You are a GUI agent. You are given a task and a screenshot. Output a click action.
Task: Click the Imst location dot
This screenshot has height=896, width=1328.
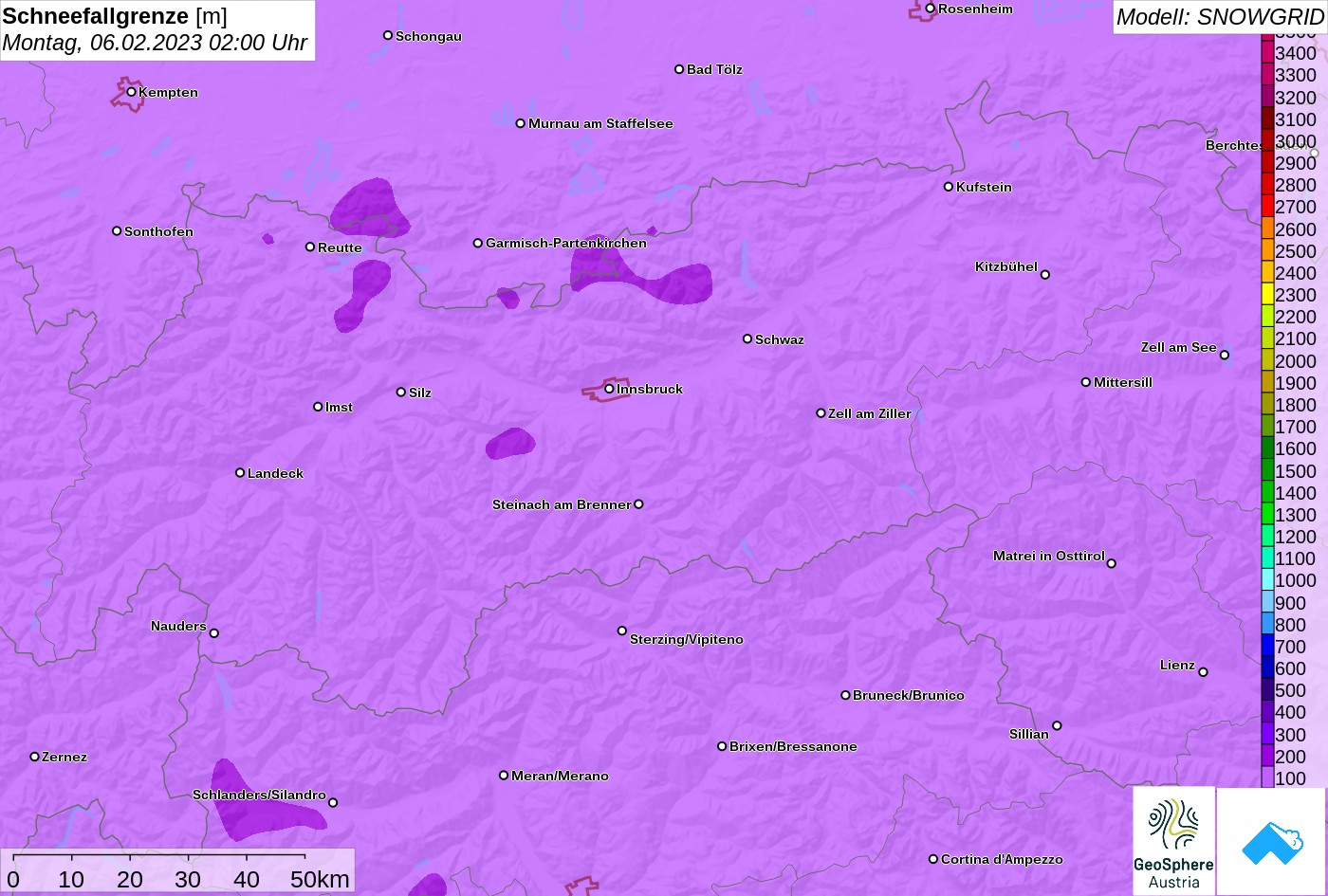pyautogui.click(x=318, y=407)
